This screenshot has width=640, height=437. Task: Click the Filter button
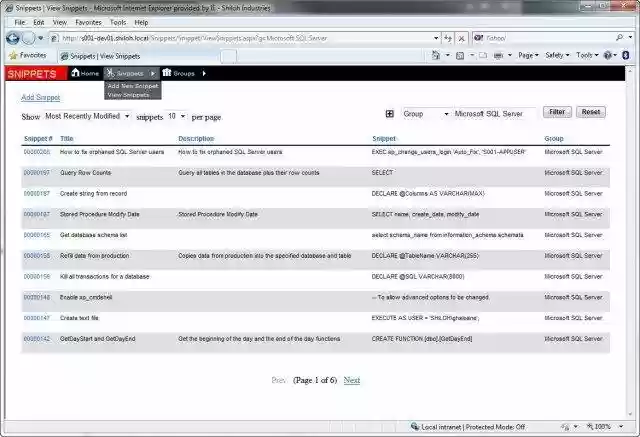pos(557,112)
